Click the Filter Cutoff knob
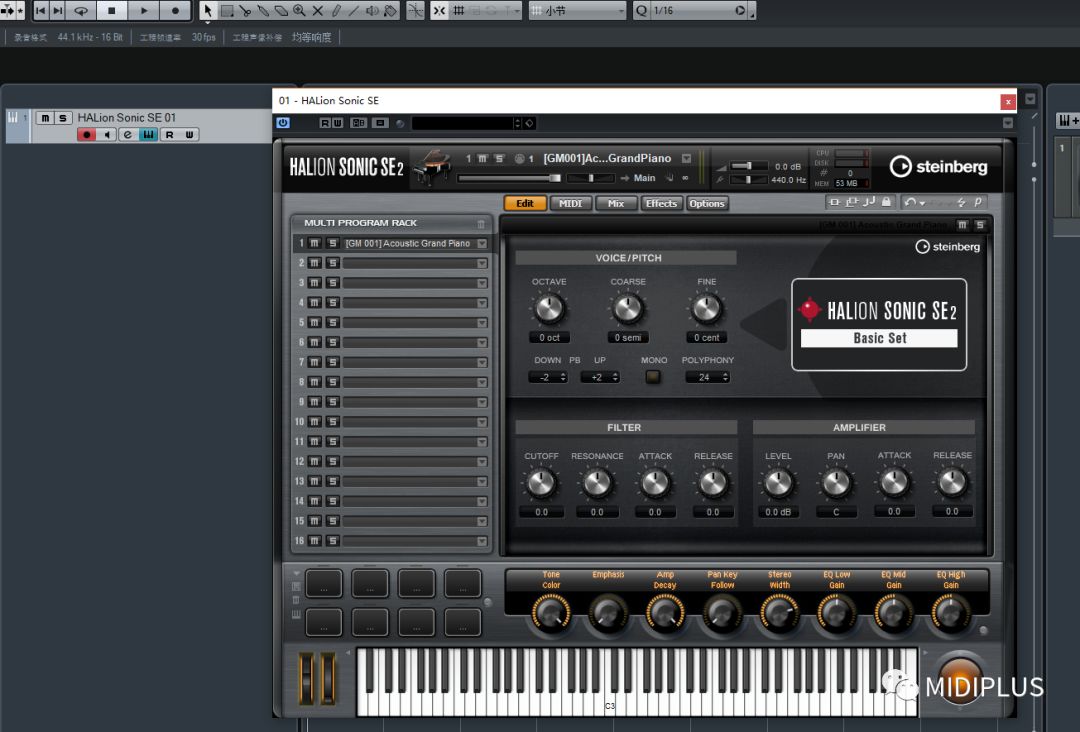The image size is (1080, 732). [x=541, y=483]
